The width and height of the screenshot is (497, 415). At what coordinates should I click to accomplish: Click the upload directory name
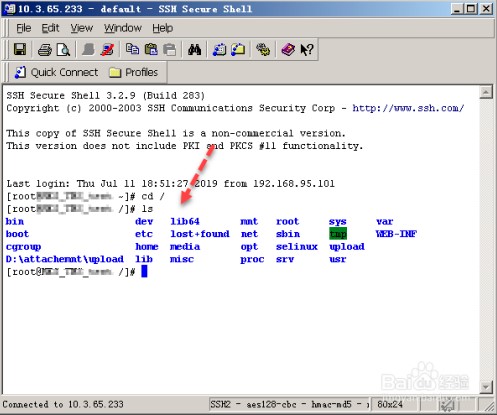tap(347, 247)
